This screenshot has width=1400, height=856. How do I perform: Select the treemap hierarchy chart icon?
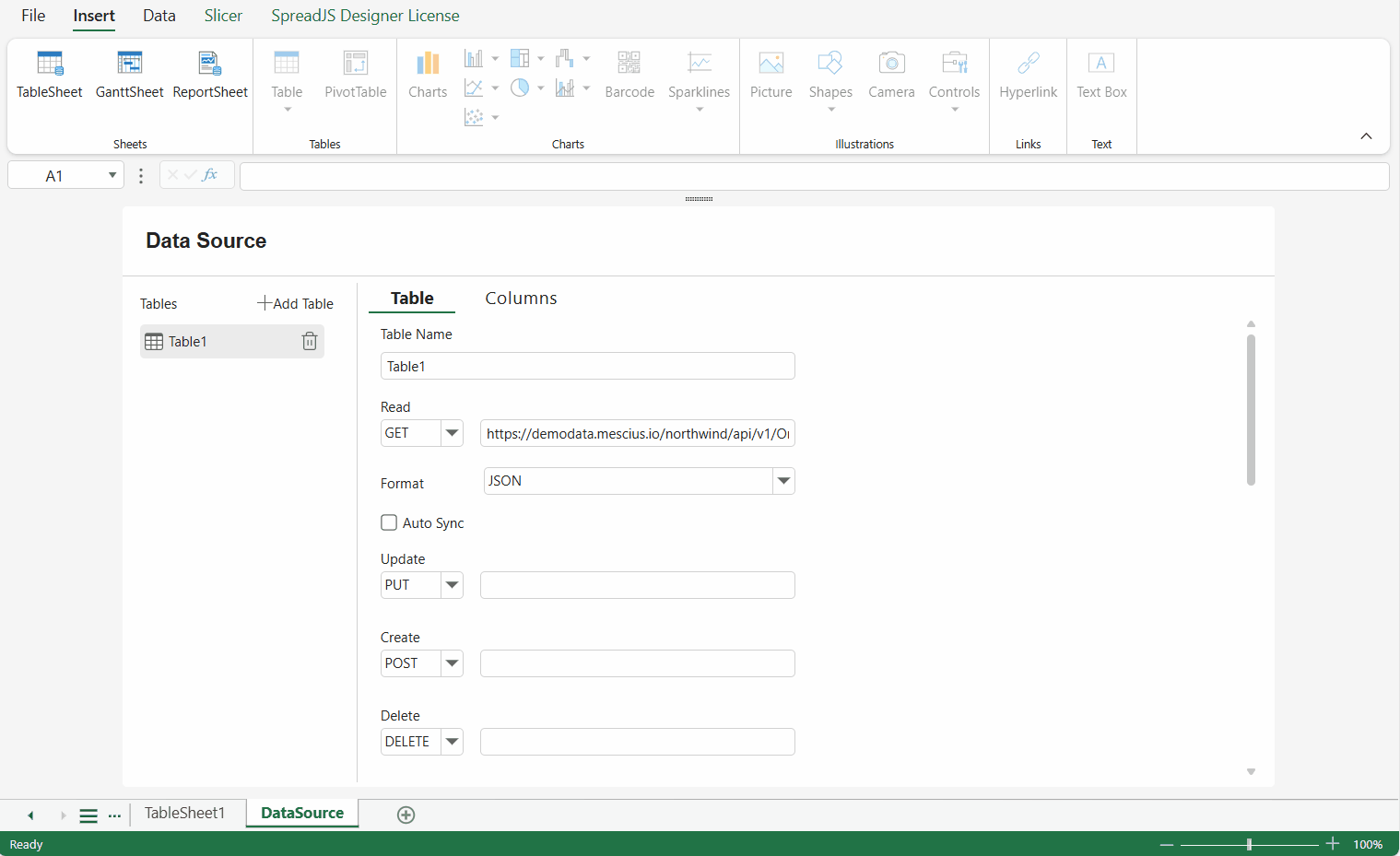click(520, 59)
